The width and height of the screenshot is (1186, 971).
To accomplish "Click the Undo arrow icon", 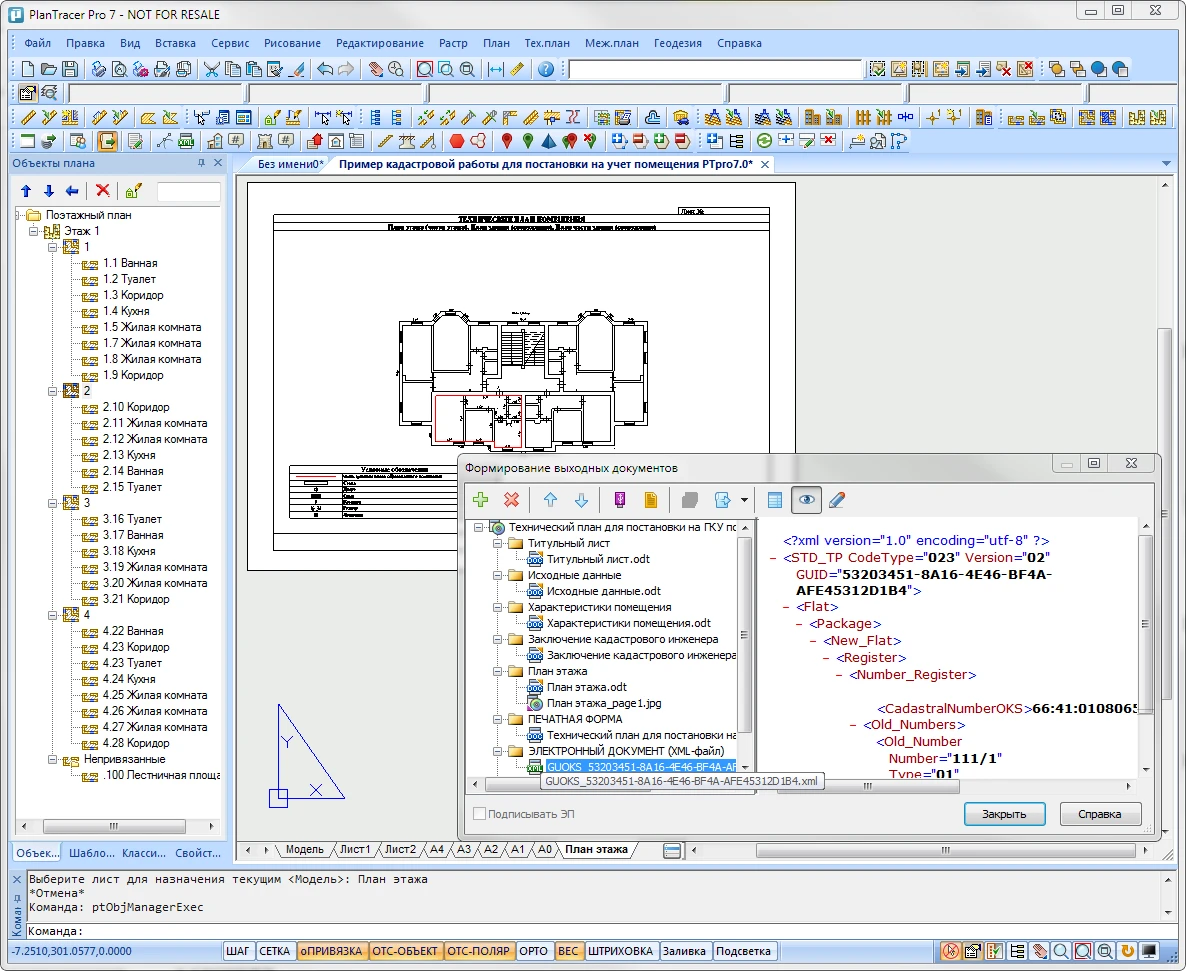I will point(324,69).
